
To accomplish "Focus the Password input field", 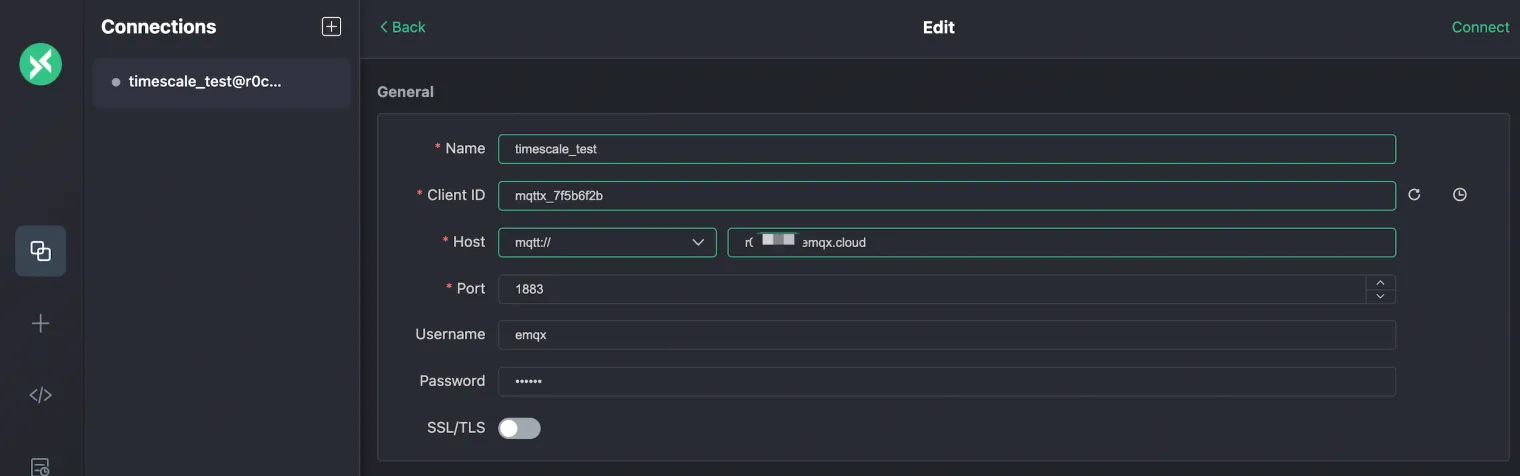I will tap(946, 381).
